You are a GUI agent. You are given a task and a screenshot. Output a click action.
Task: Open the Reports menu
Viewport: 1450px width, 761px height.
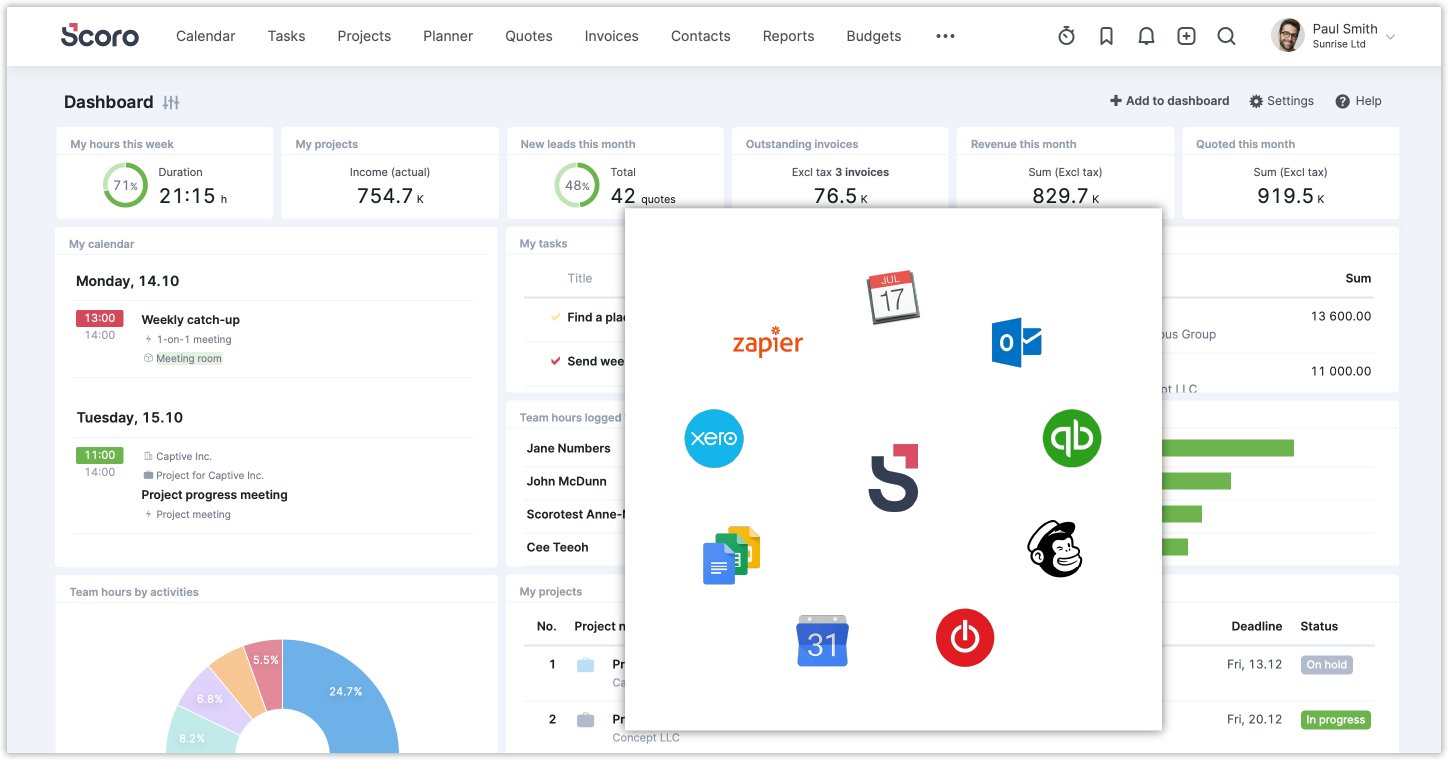click(788, 36)
